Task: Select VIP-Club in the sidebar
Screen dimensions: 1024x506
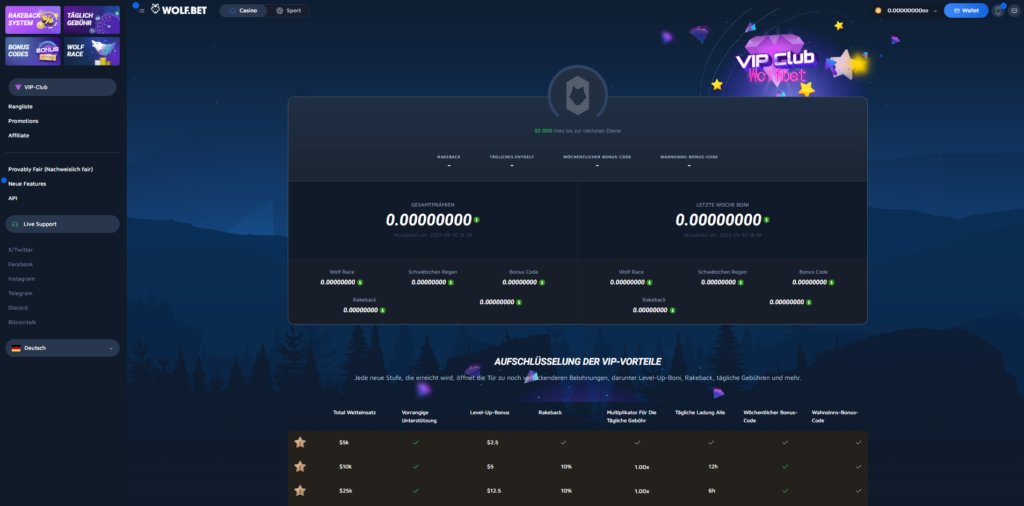Action: [x=62, y=87]
